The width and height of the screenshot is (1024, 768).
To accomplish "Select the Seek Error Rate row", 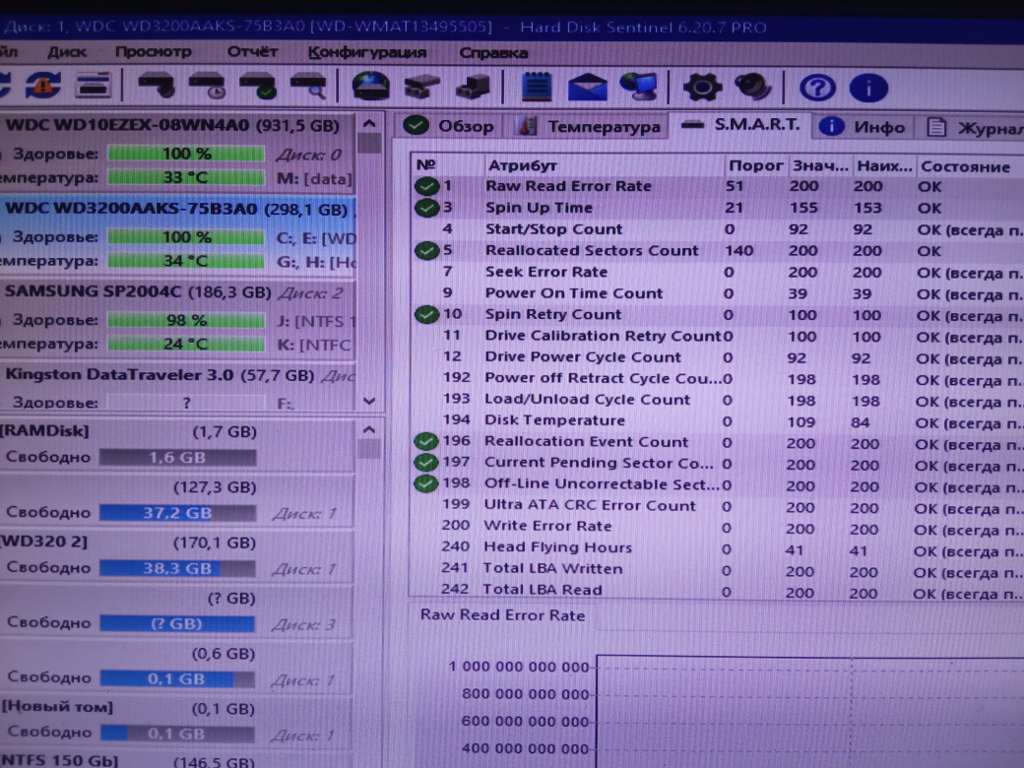I will click(716, 272).
